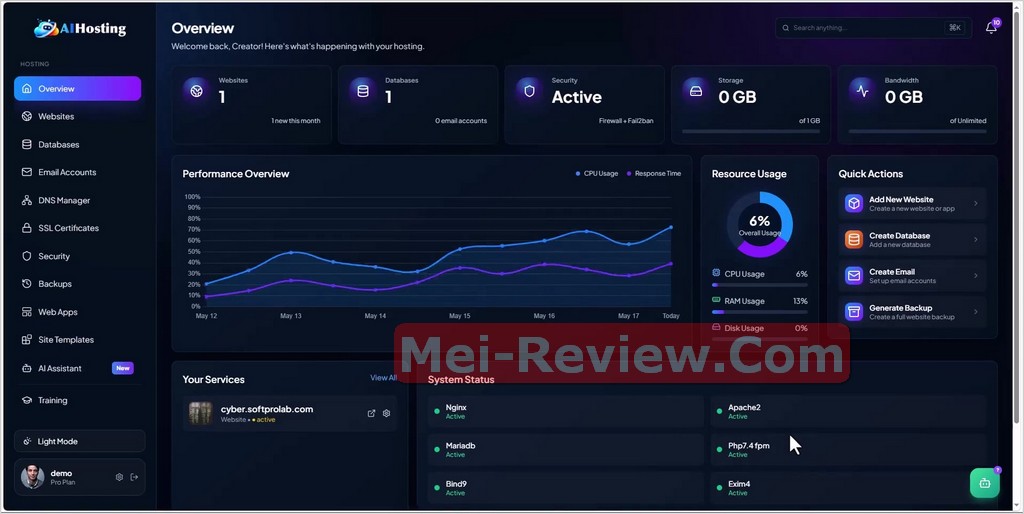
Task: Click the Php7.4 fpm status row
Action: tap(848, 450)
